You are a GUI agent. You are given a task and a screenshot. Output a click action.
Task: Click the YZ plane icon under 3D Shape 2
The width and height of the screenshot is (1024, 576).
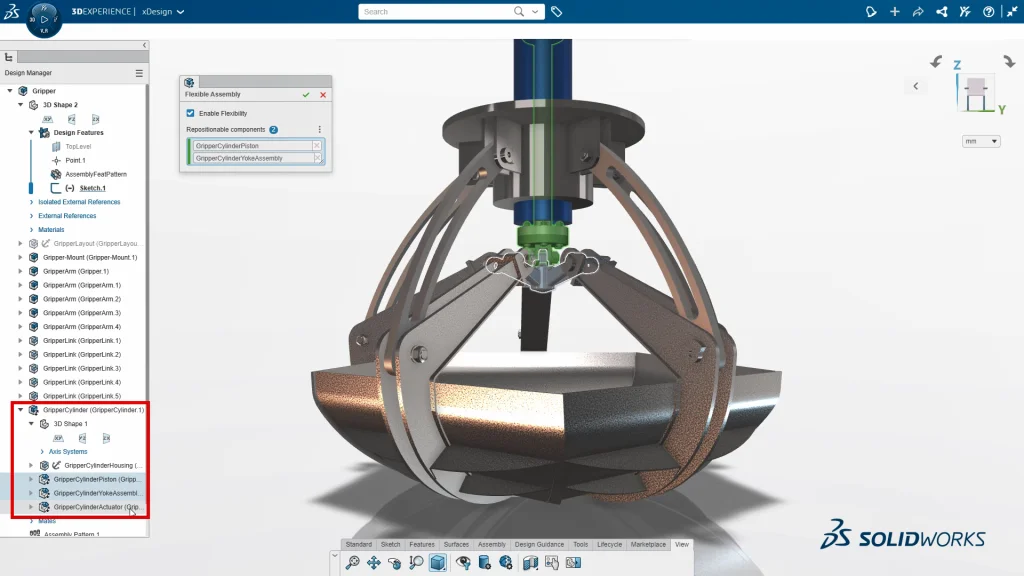[72, 119]
